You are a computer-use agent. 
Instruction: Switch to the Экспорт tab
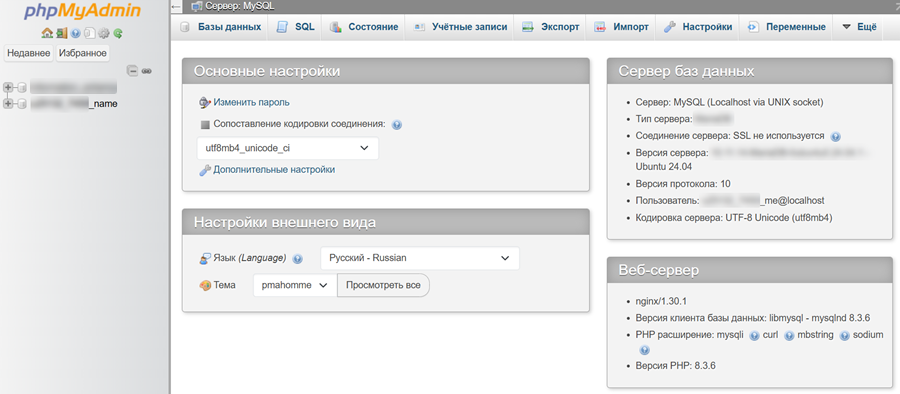[550, 27]
